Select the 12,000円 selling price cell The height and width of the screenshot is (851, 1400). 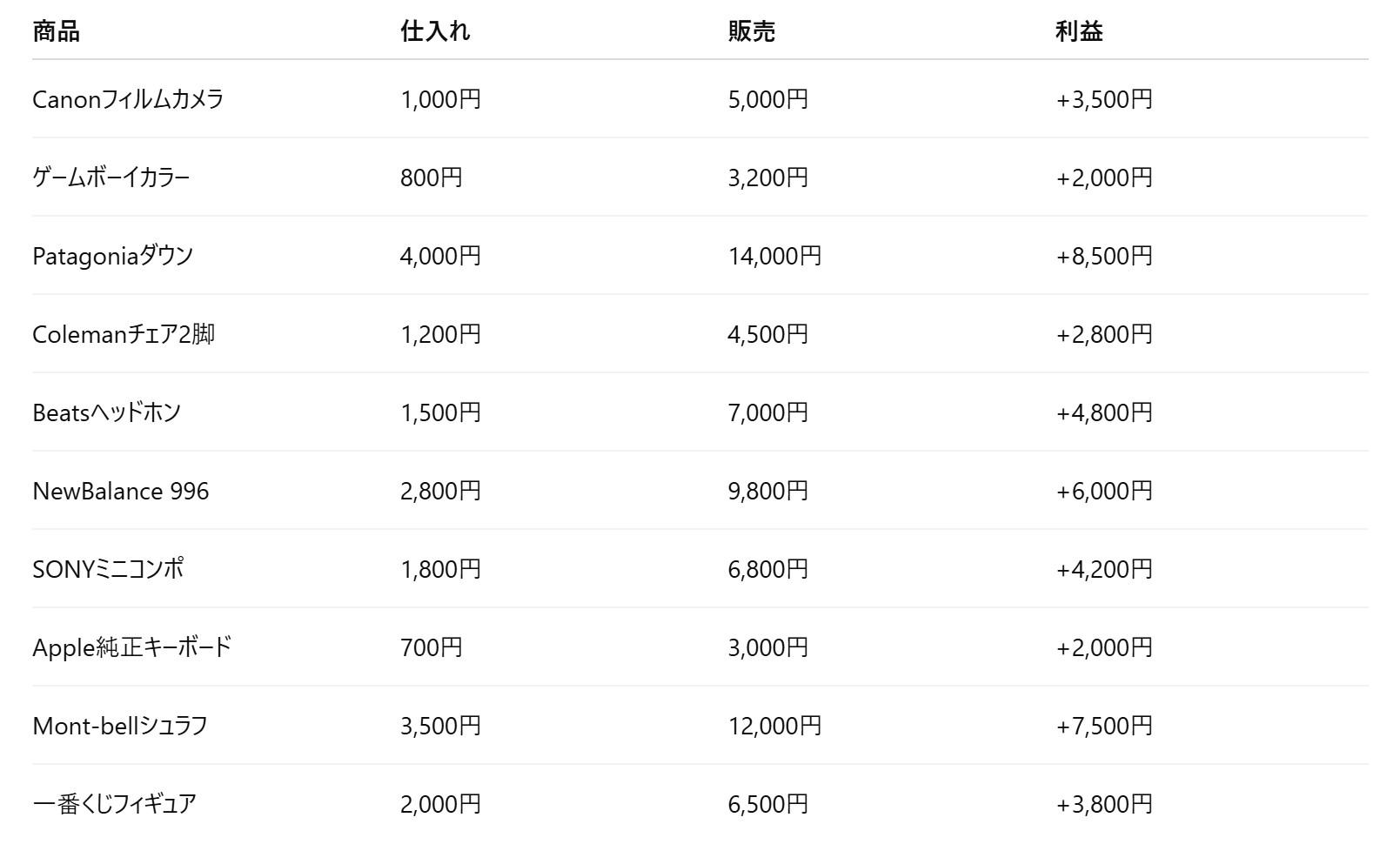[x=774, y=726]
